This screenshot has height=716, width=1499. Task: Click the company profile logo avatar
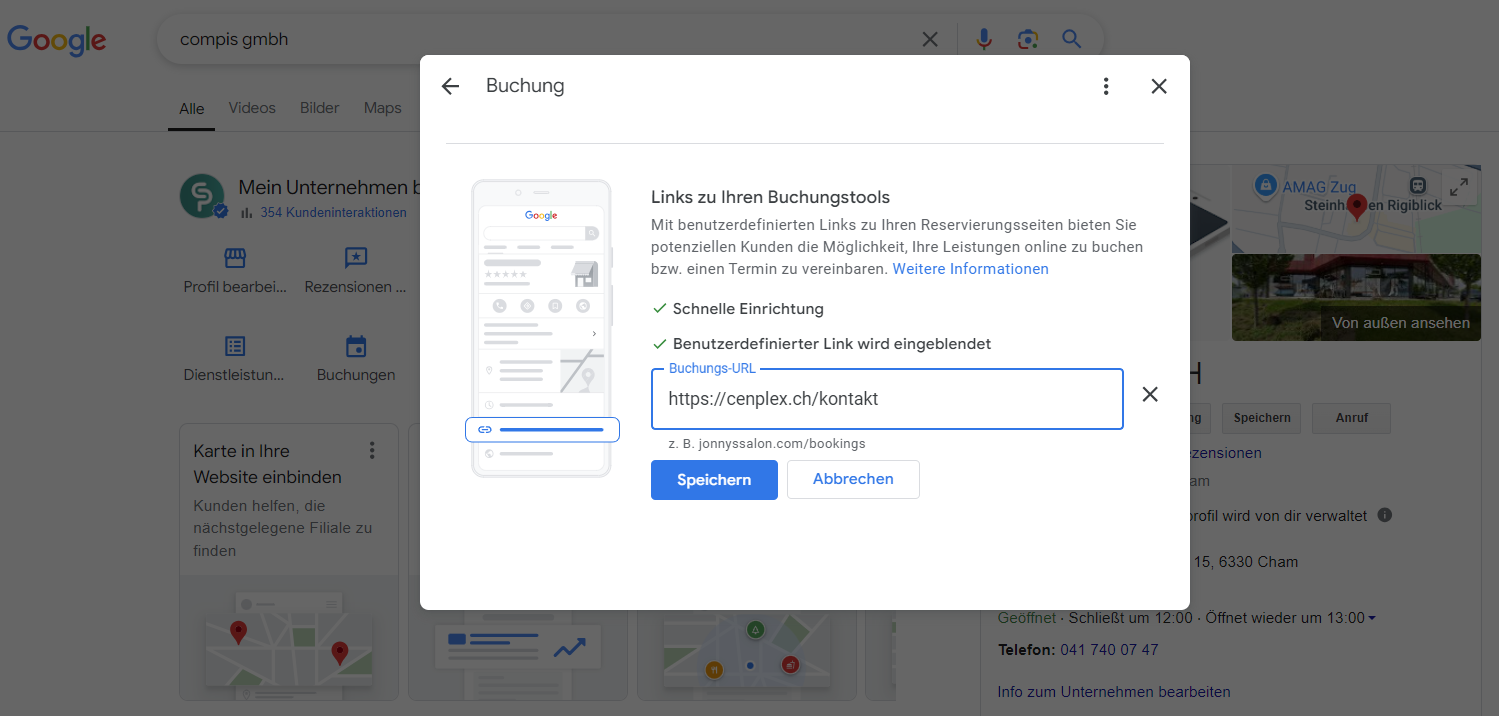[202, 196]
